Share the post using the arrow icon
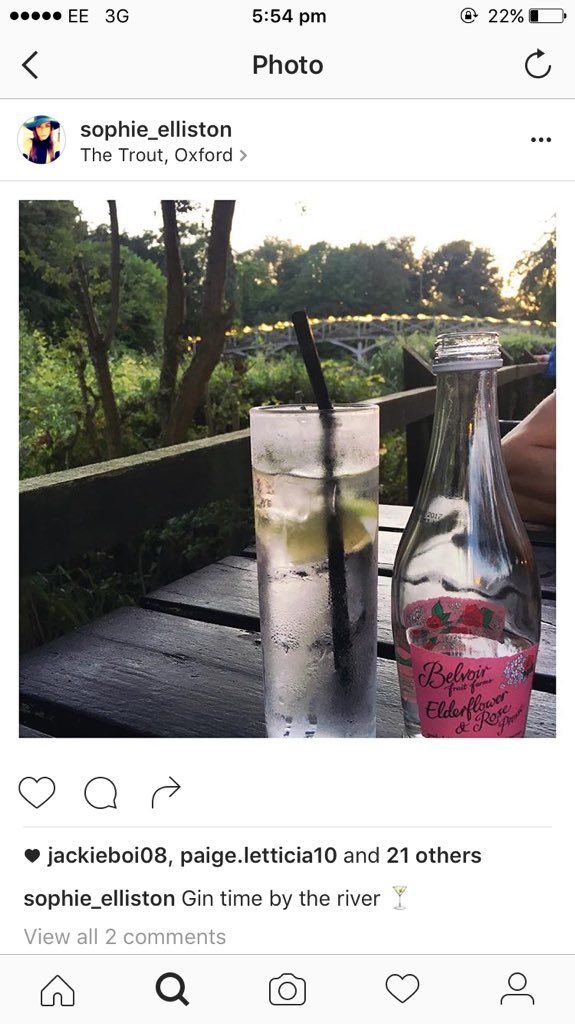The width and height of the screenshot is (575, 1024). (166, 792)
